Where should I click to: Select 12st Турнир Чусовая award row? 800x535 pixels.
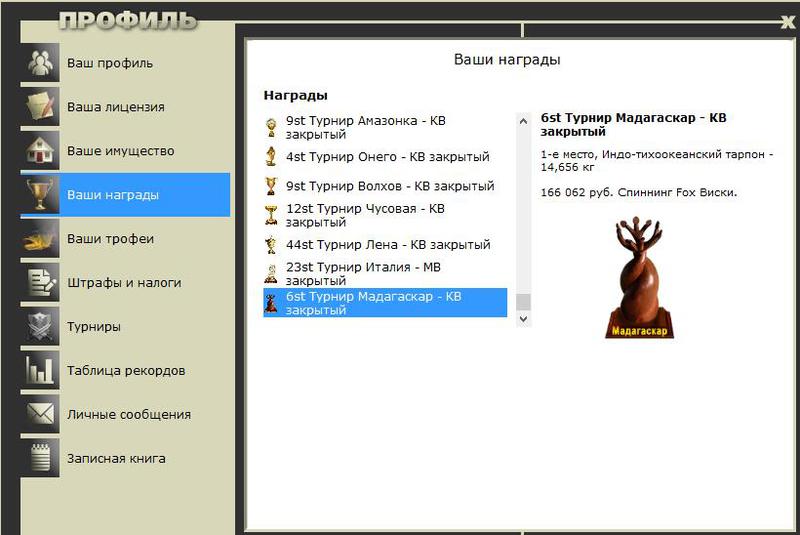click(385, 215)
